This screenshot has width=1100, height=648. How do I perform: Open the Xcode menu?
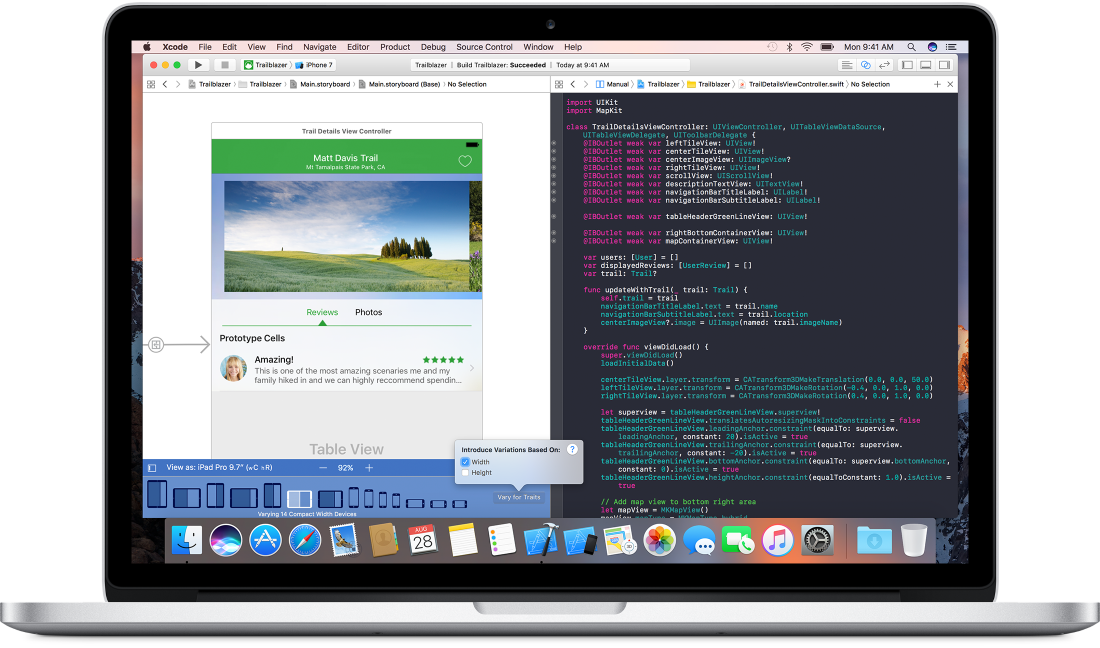coord(175,47)
